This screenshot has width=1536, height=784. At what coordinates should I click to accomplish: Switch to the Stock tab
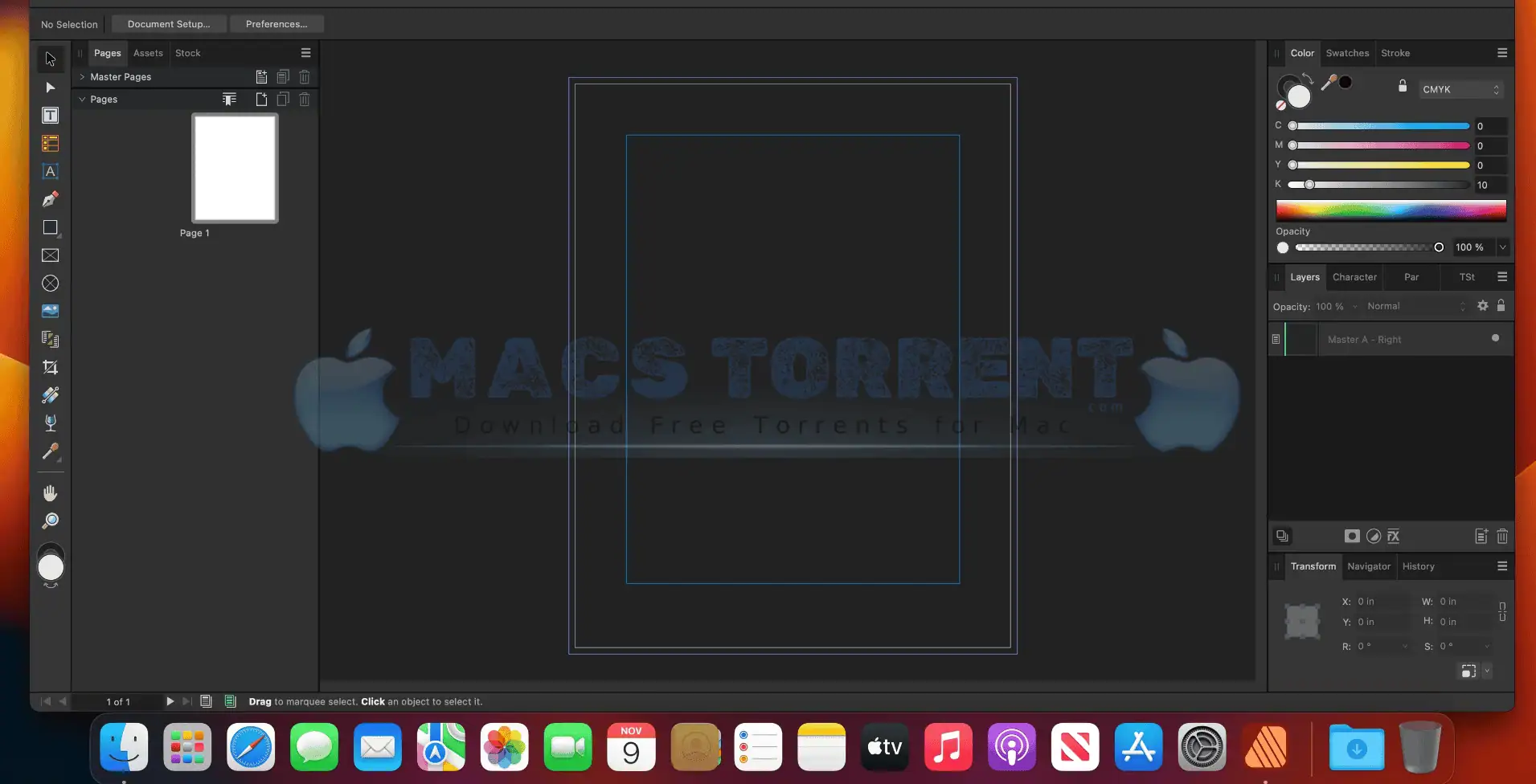[x=188, y=53]
